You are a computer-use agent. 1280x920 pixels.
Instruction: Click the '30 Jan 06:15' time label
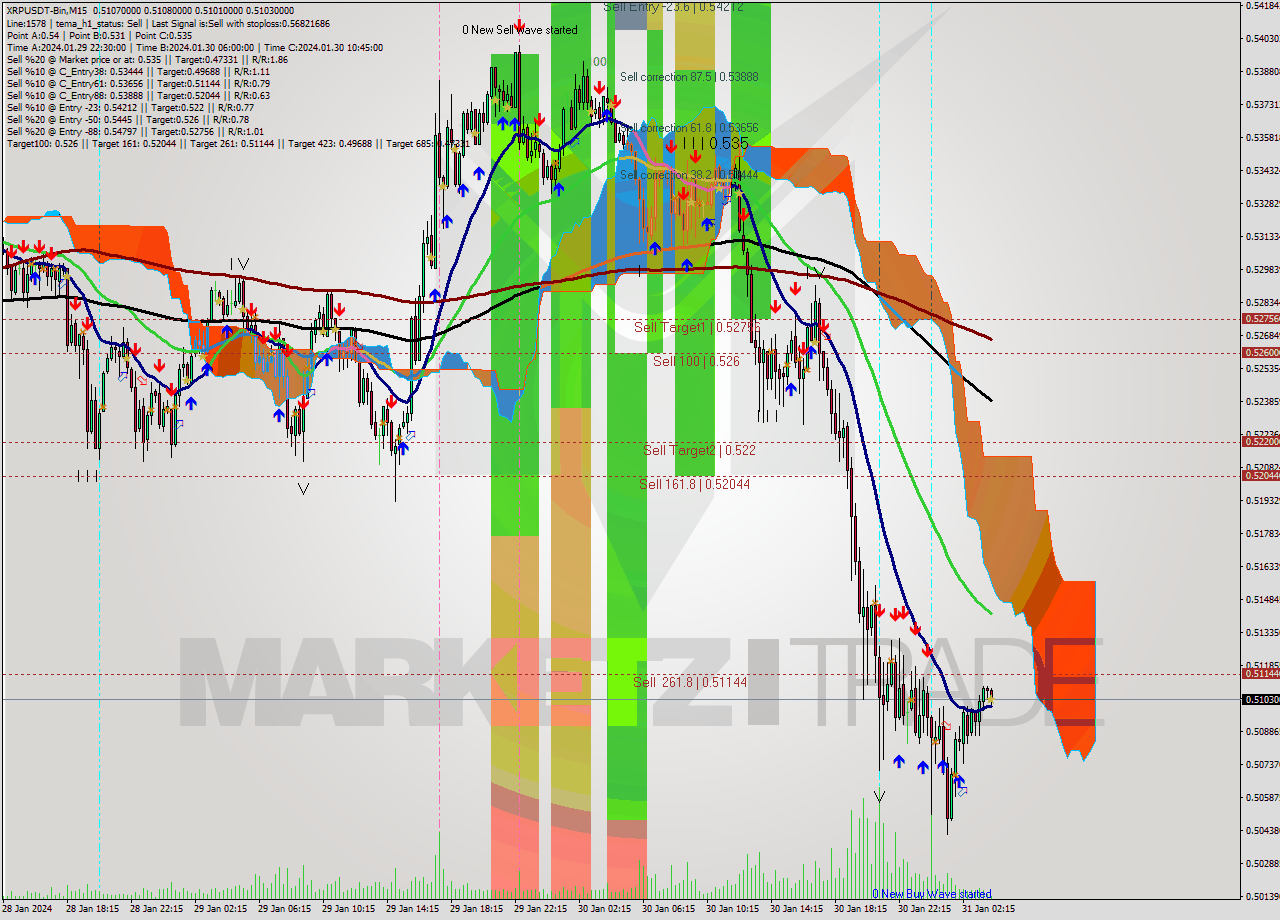[668, 910]
